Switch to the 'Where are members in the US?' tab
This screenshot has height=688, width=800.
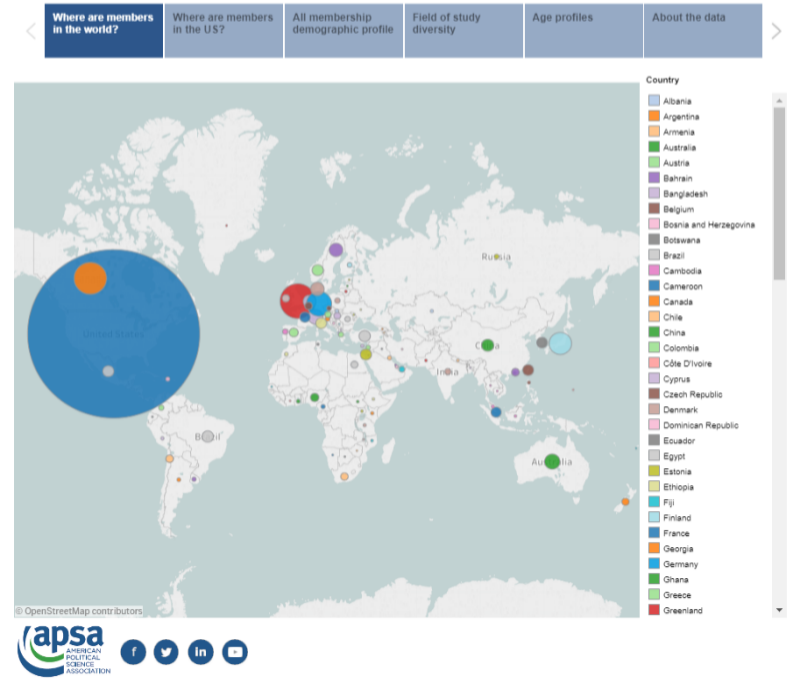[x=222, y=31]
